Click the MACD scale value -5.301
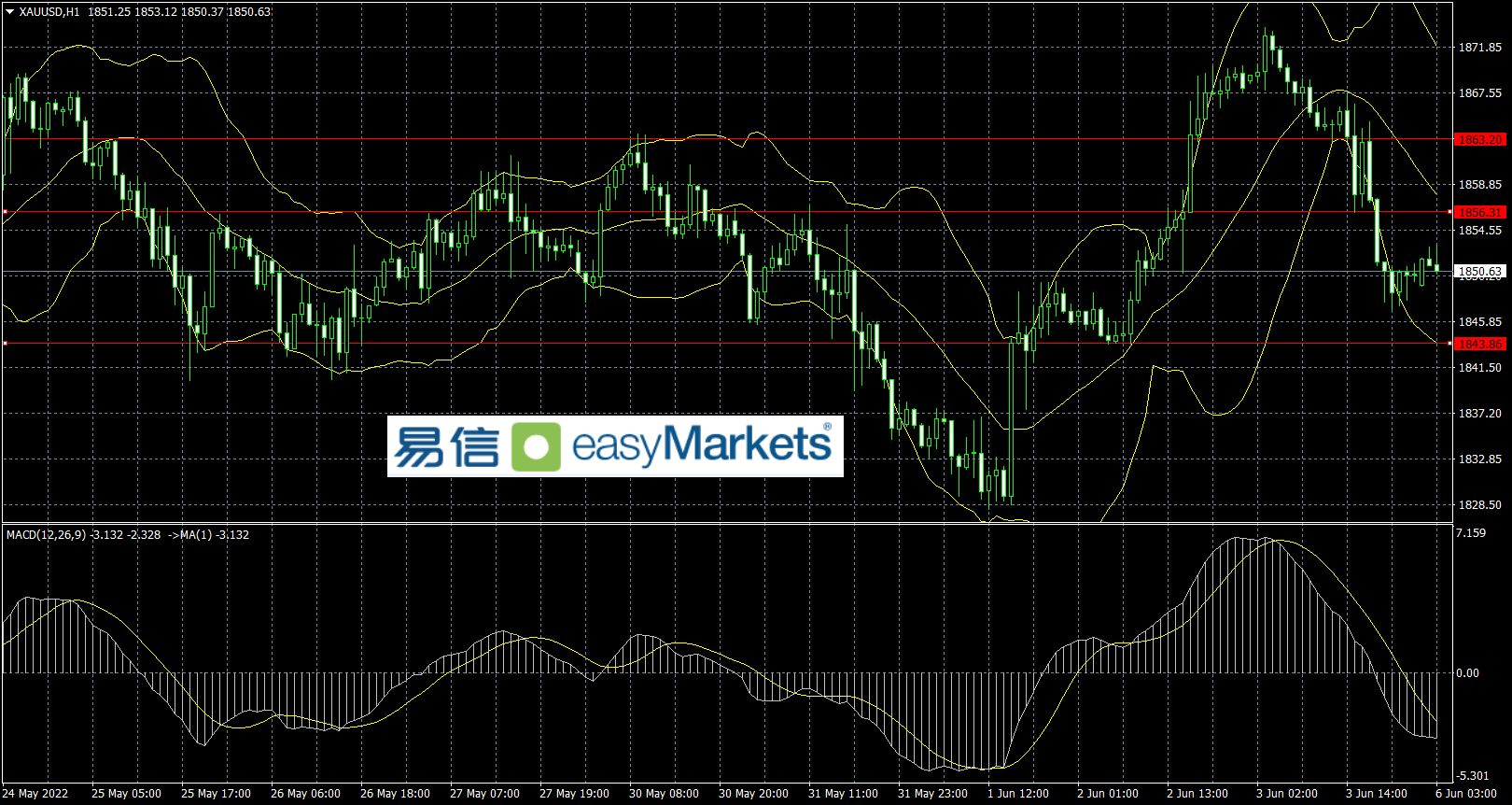The height and width of the screenshot is (805, 1512). 1473,775
